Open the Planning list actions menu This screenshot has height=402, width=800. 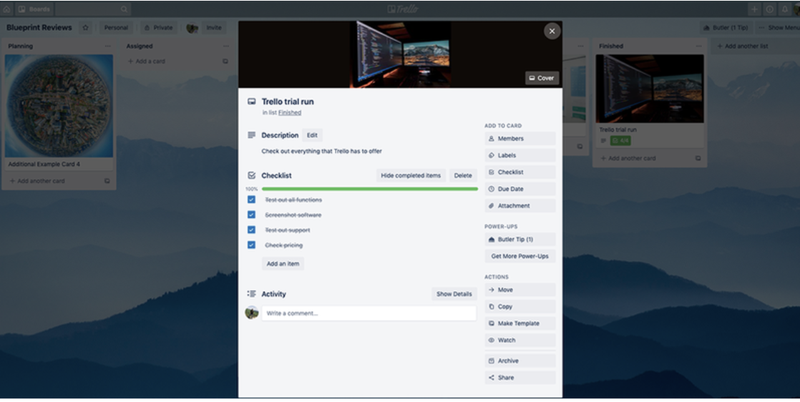point(107,46)
